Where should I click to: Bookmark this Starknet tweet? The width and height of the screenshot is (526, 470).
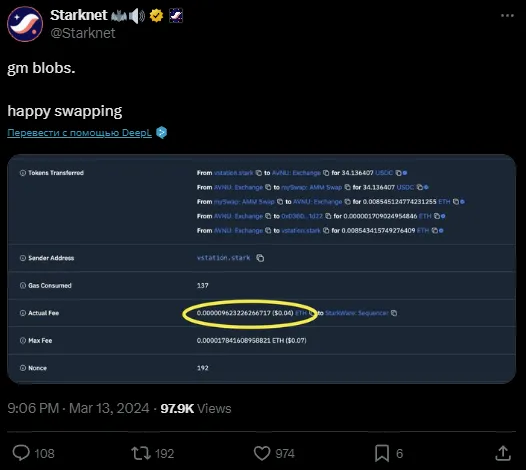click(x=382, y=454)
